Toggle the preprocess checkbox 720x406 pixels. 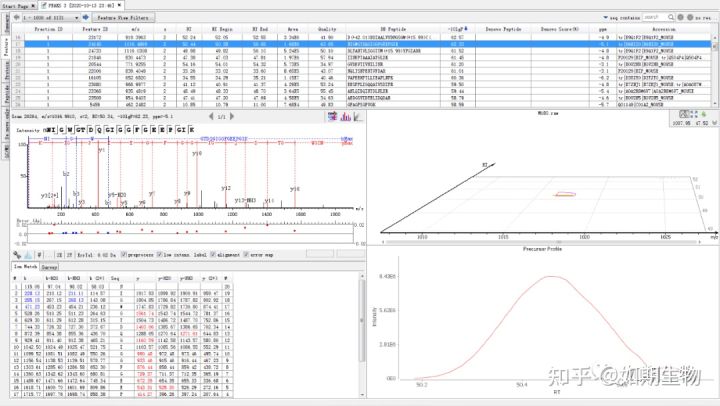[124, 254]
